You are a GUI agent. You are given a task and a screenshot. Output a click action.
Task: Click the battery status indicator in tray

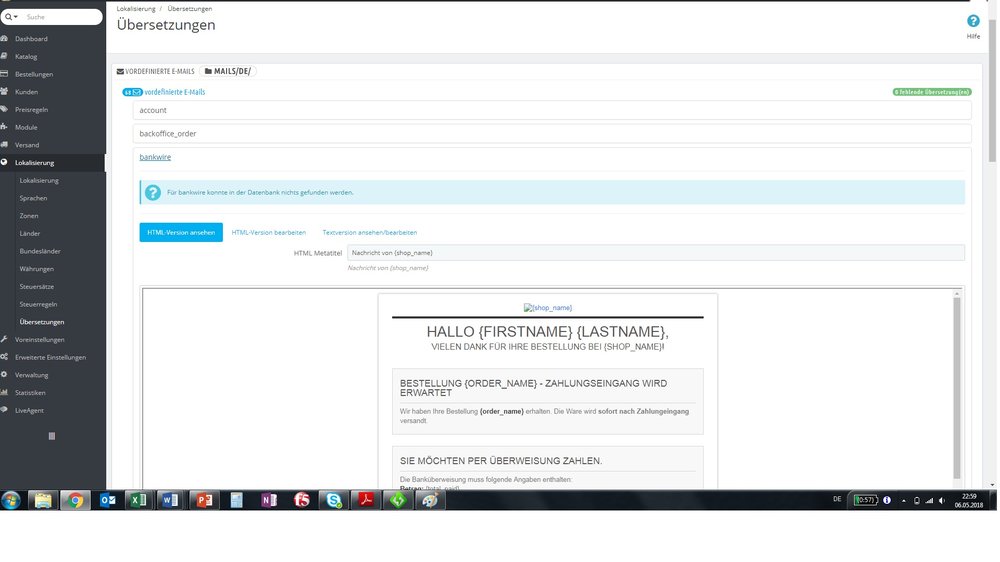[x=866, y=501]
